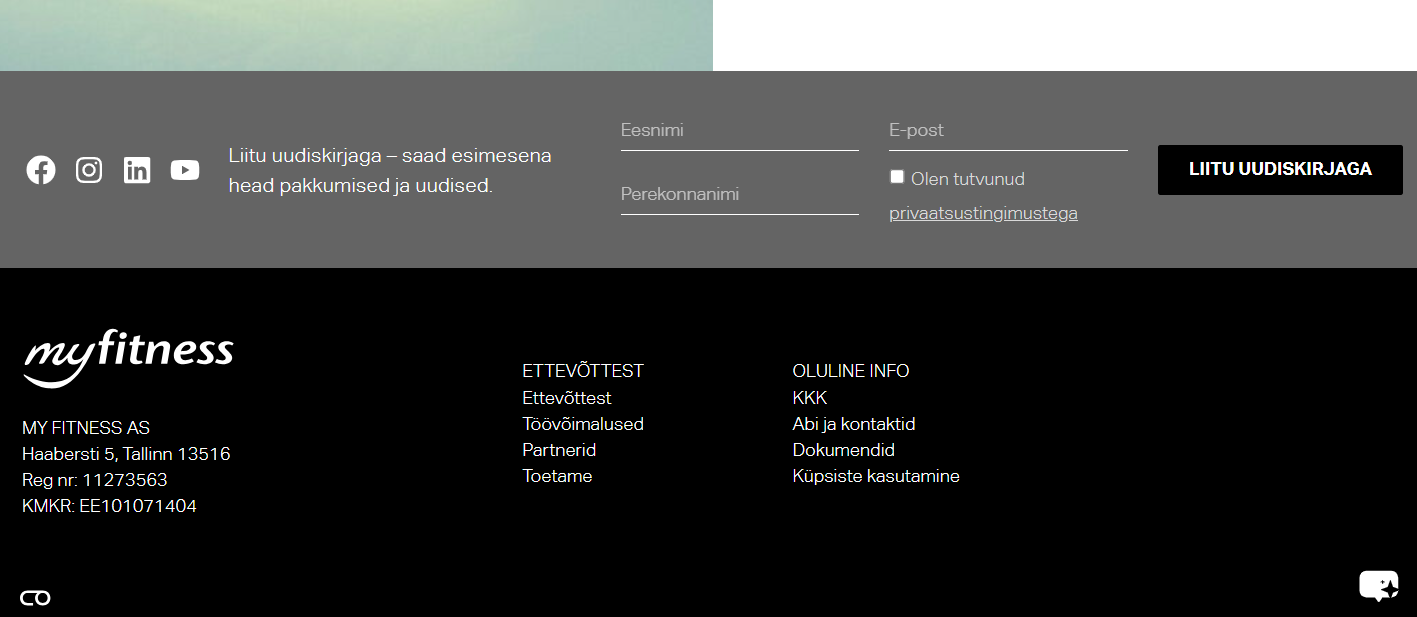Click the cookie consent icon at bottom left

[35, 598]
